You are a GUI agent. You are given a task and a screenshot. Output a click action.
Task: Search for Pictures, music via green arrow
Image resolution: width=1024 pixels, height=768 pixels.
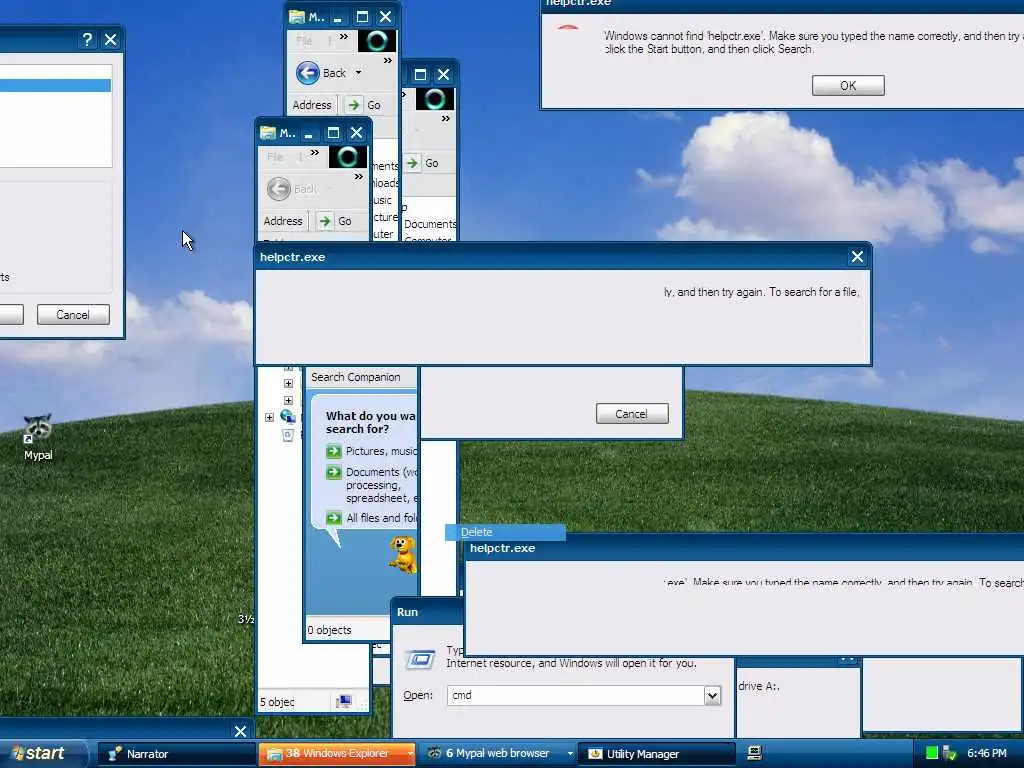pyautogui.click(x=334, y=451)
